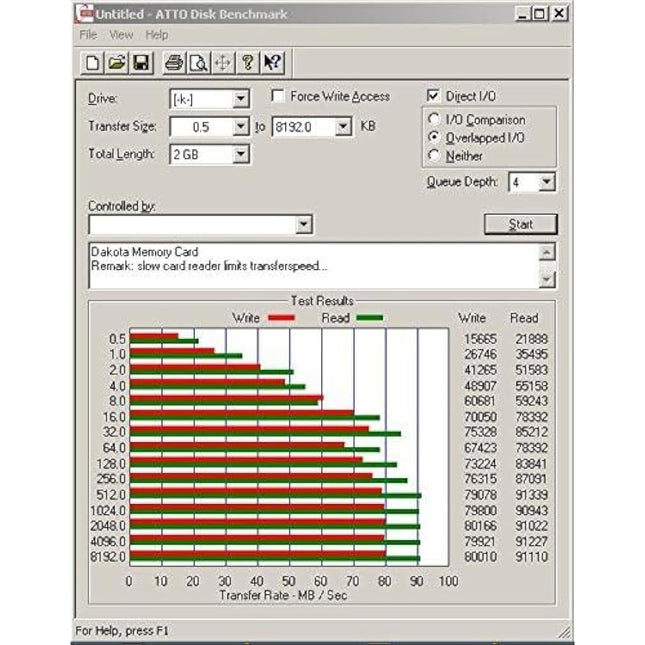Viewport: 645px width, 645px height.
Task: Open the Queue Depth dropdown
Action: tap(546, 182)
